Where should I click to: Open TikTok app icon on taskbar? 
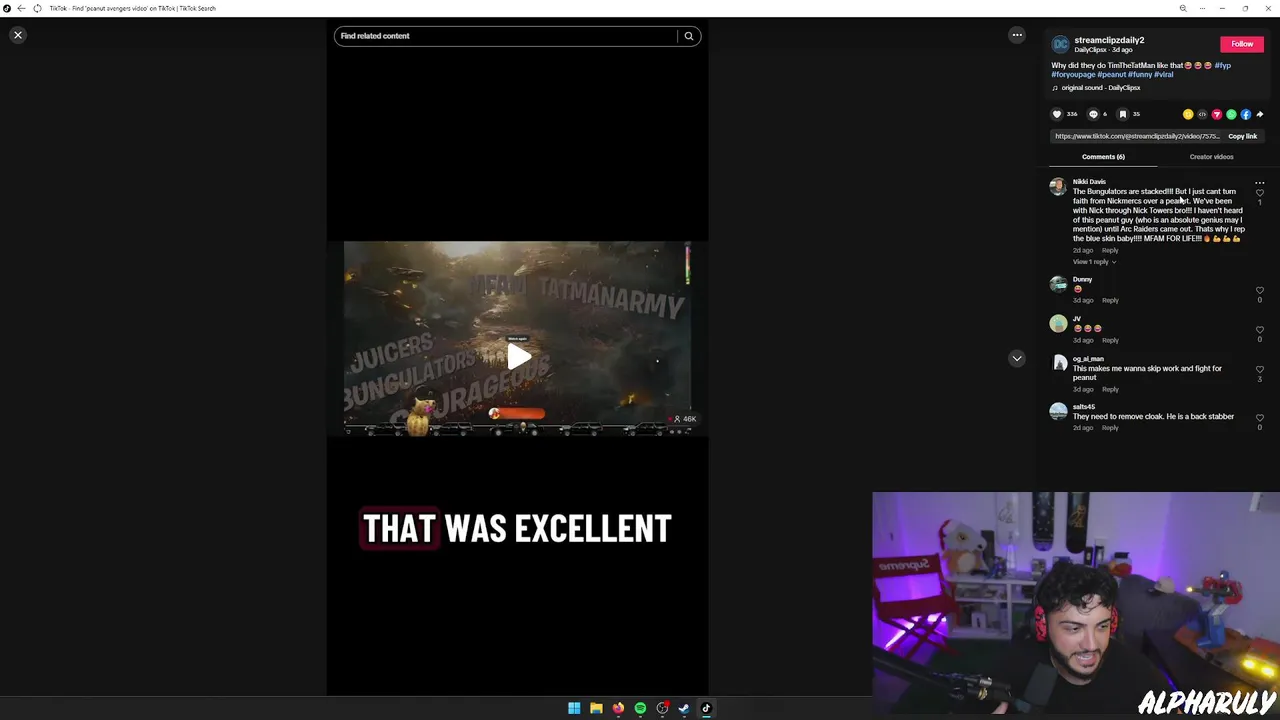coord(706,708)
